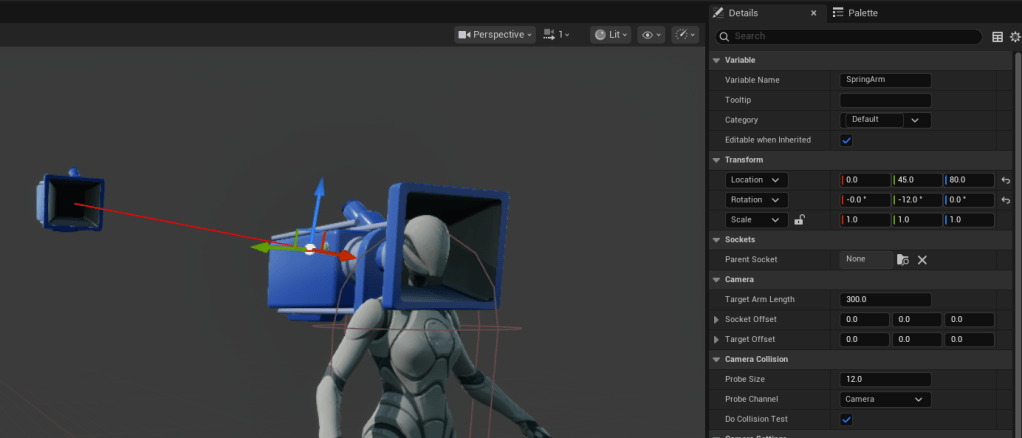Image resolution: width=1022 pixels, height=438 pixels.
Task: Click the property matrix grid icon
Action: [997, 36]
